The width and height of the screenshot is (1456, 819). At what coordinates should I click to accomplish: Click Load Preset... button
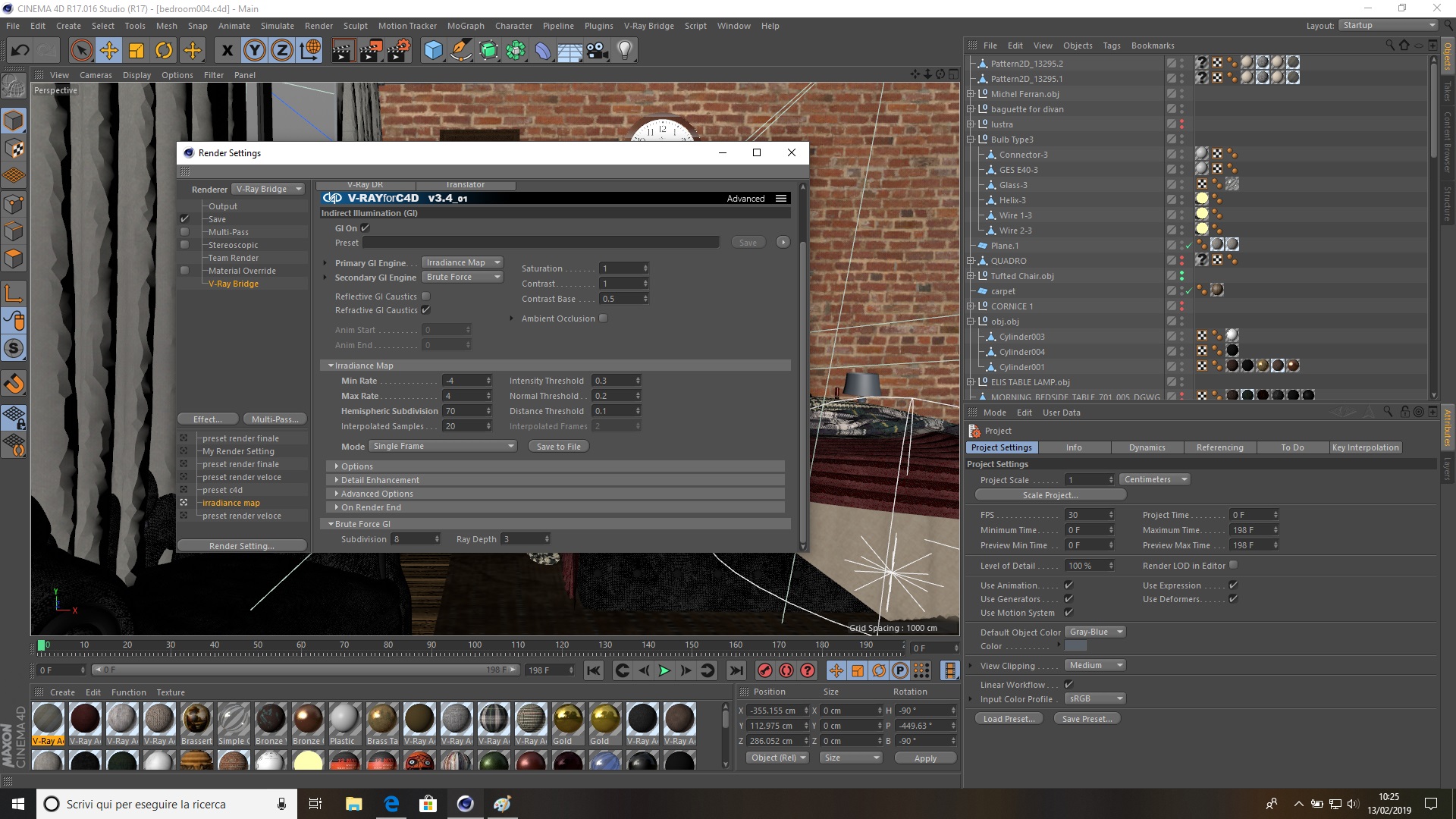(1009, 719)
